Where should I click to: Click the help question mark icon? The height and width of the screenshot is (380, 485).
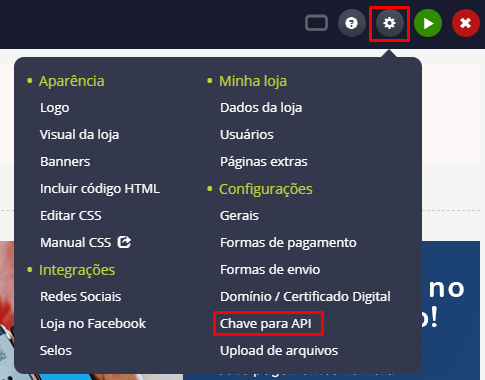(x=351, y=23)
